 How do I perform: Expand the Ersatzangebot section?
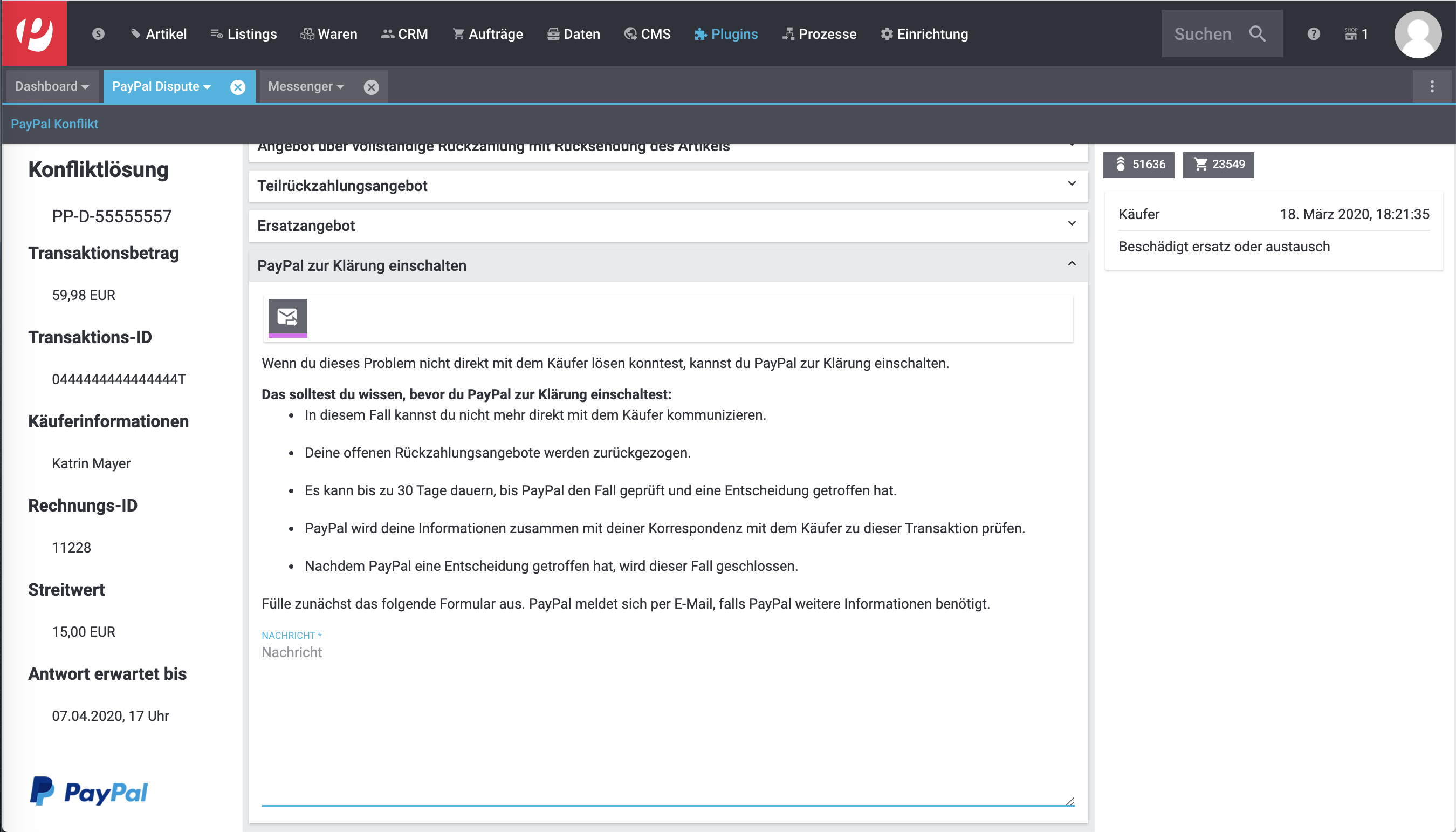[668, 226]
